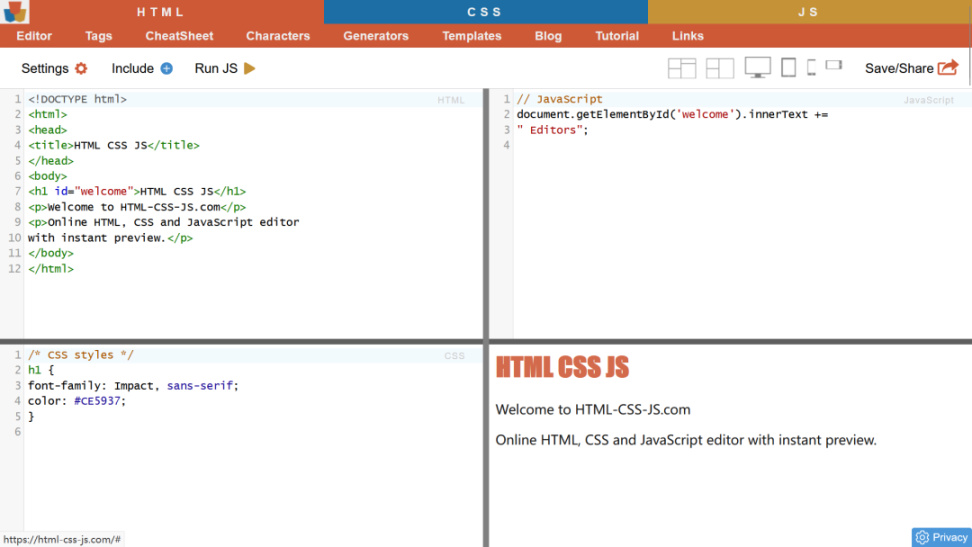Image resolution: width=972 pixels, height=547 pixels.
Task: Click the font-family CSS line
Action: pyautogui.click(x=133, y=385)
